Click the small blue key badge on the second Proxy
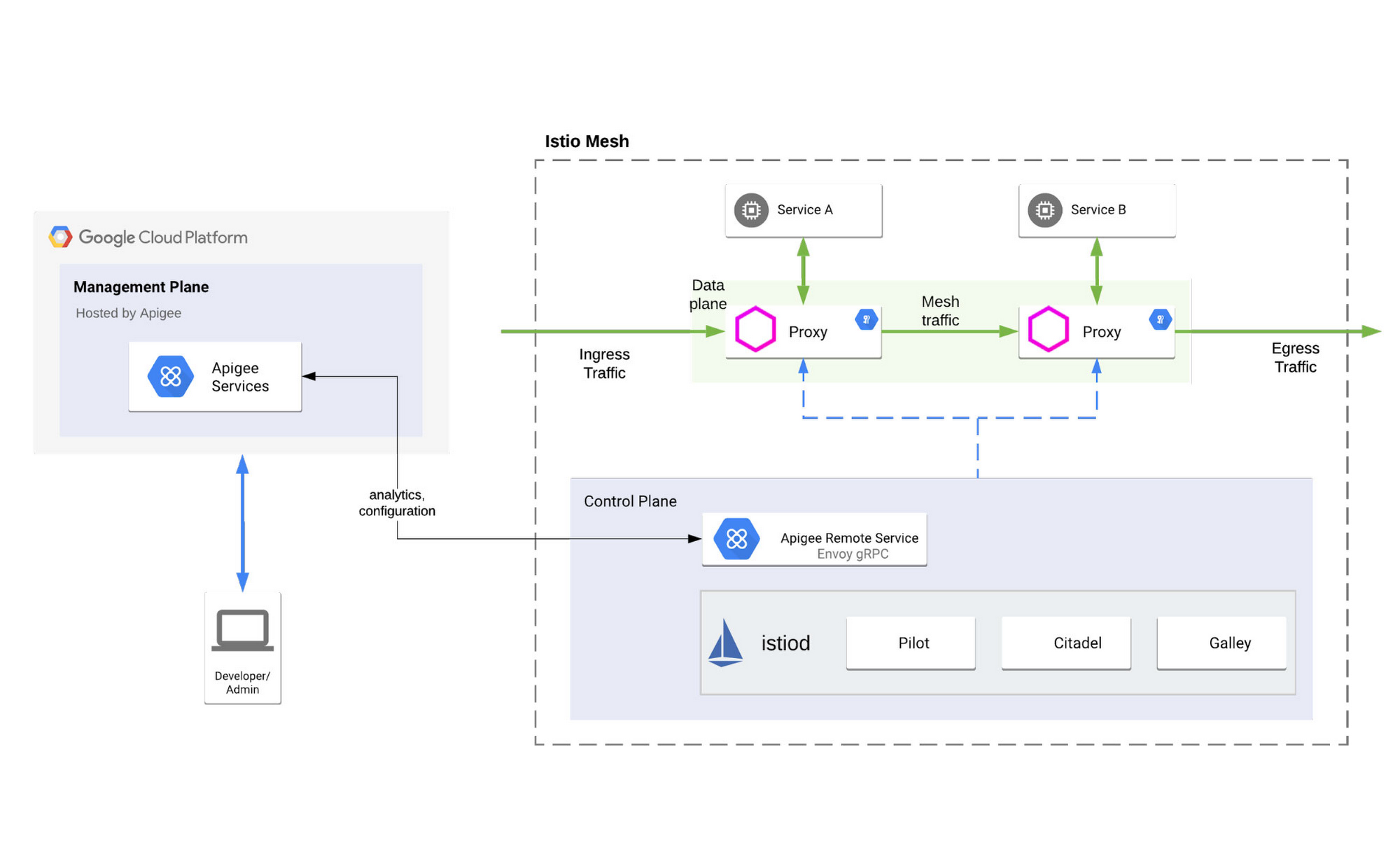Screen dimensions: 1400x864 (x=1160, y=319)
